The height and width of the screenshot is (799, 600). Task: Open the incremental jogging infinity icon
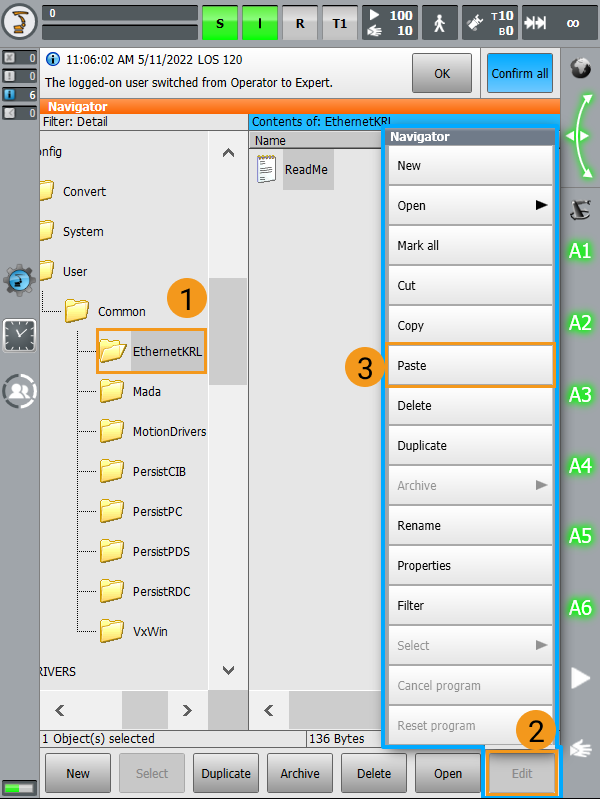click(560, 23)
